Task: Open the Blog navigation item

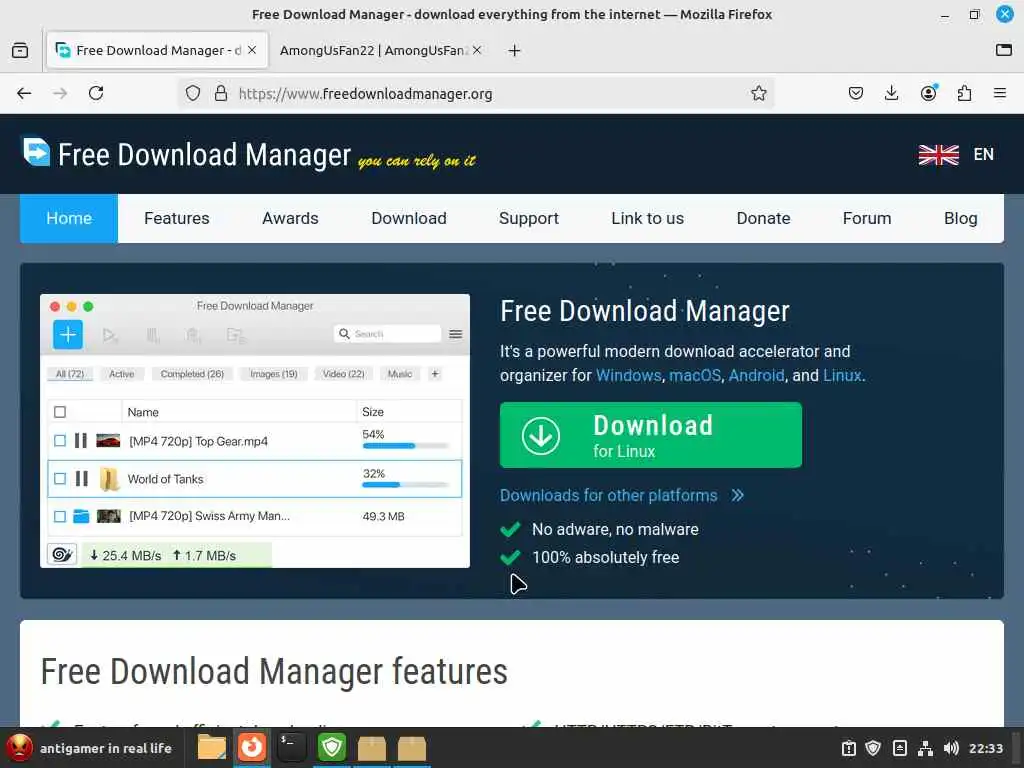Action: (961, 218)
